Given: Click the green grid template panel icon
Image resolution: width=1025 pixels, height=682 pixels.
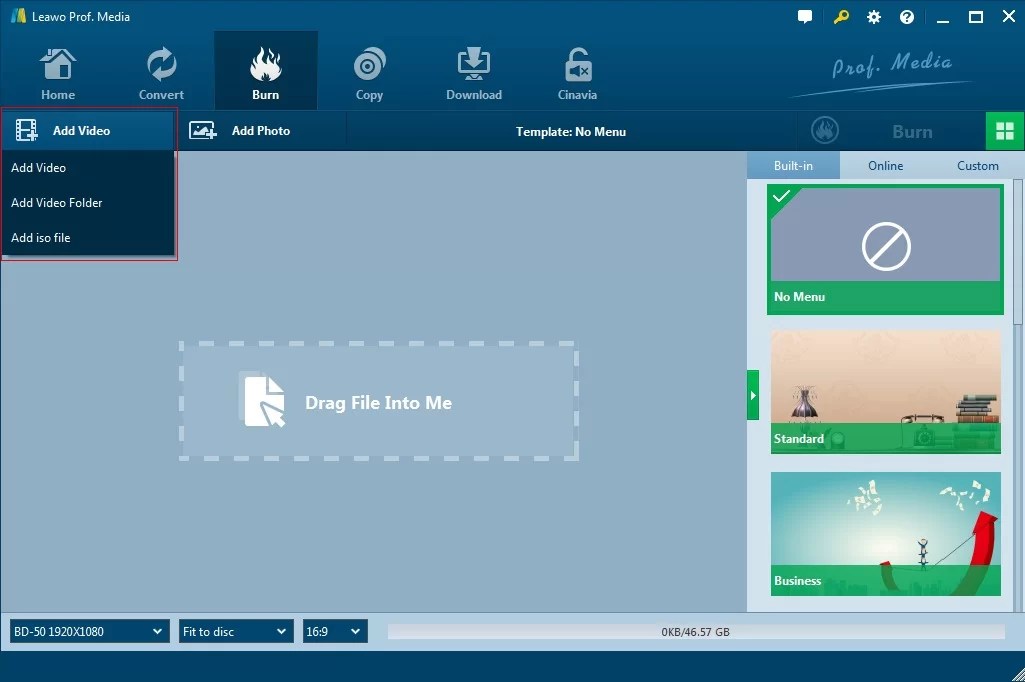Looking at the screenshot, I should [x=1005, y=130].
